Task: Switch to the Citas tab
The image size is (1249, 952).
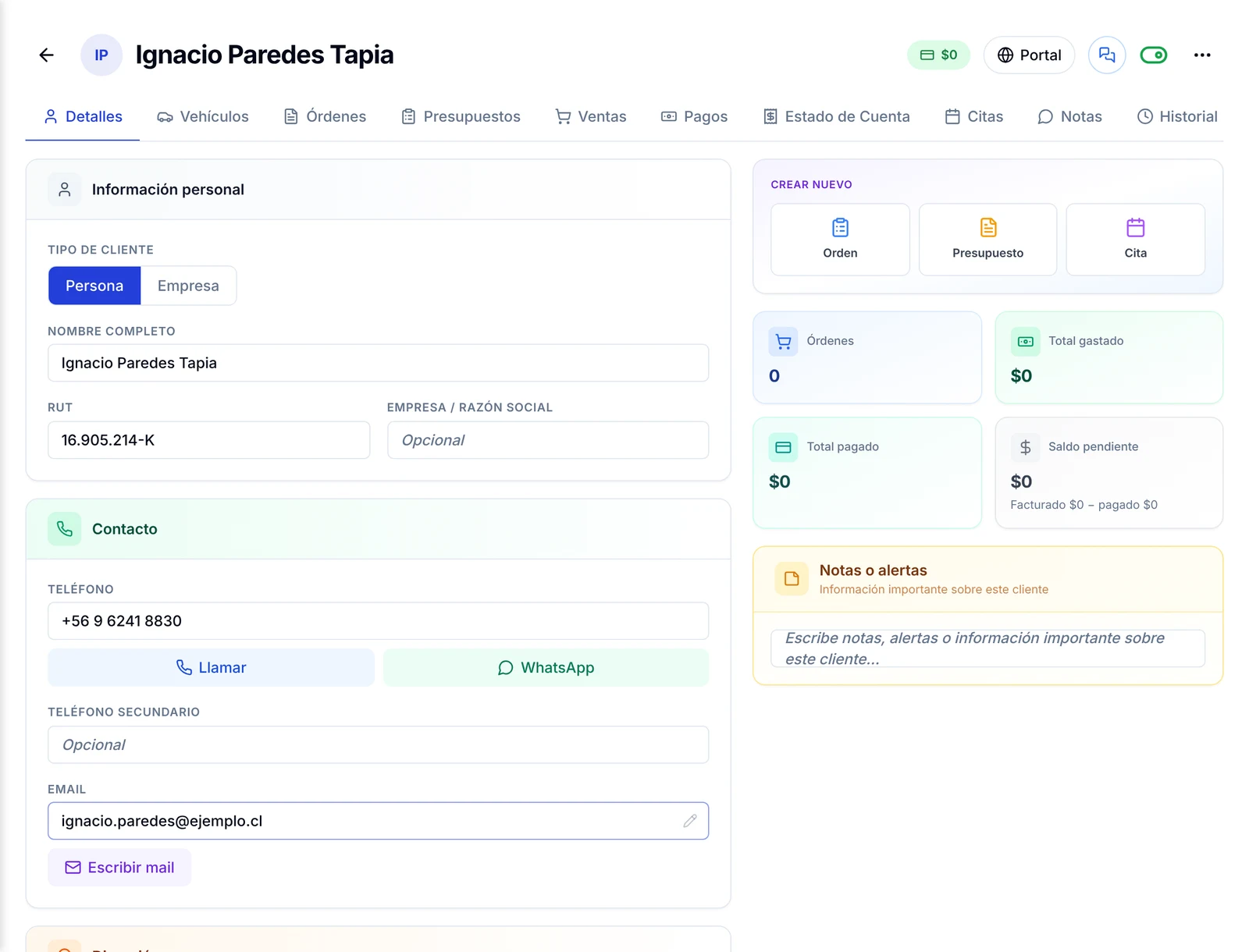Action: (974, 116)
